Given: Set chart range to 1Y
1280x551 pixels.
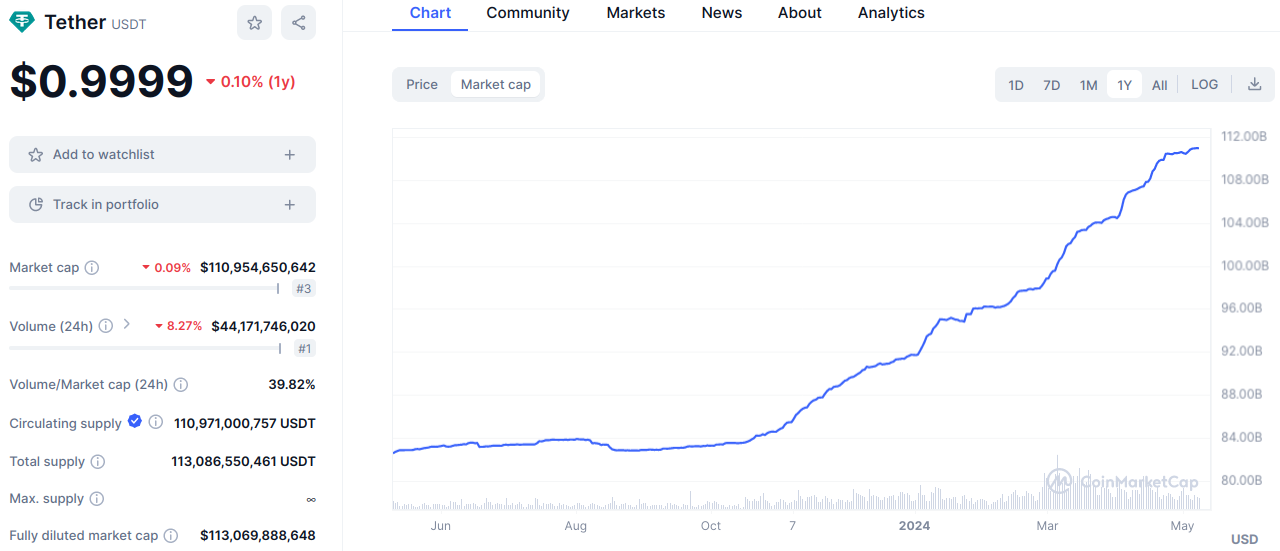Looking at the screenshot, I should (1125, 85).
